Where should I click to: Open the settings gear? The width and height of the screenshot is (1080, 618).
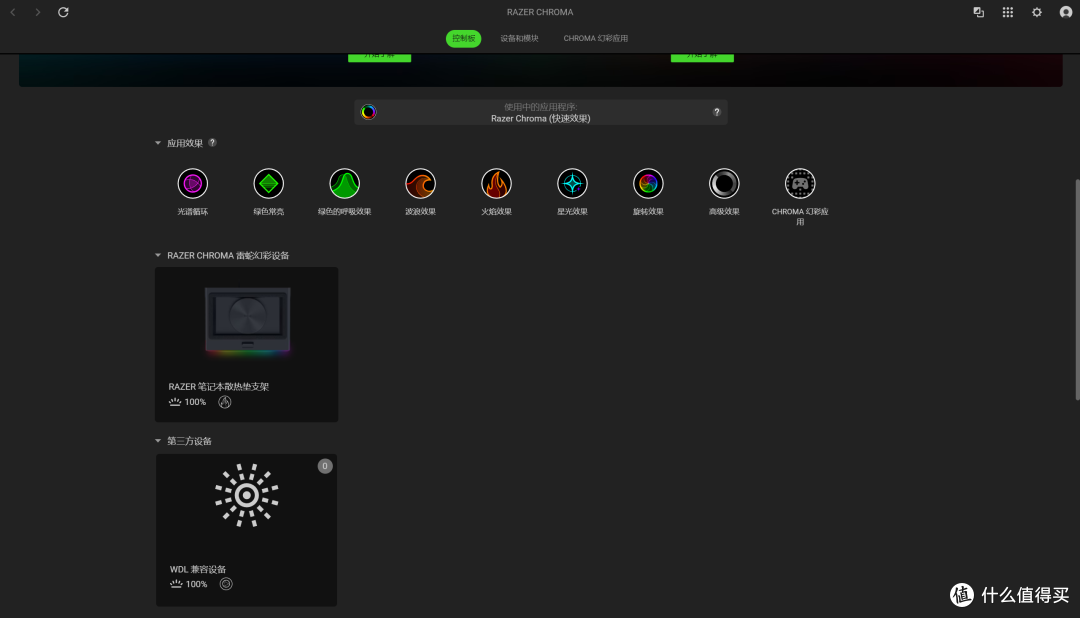point(1037,12)
